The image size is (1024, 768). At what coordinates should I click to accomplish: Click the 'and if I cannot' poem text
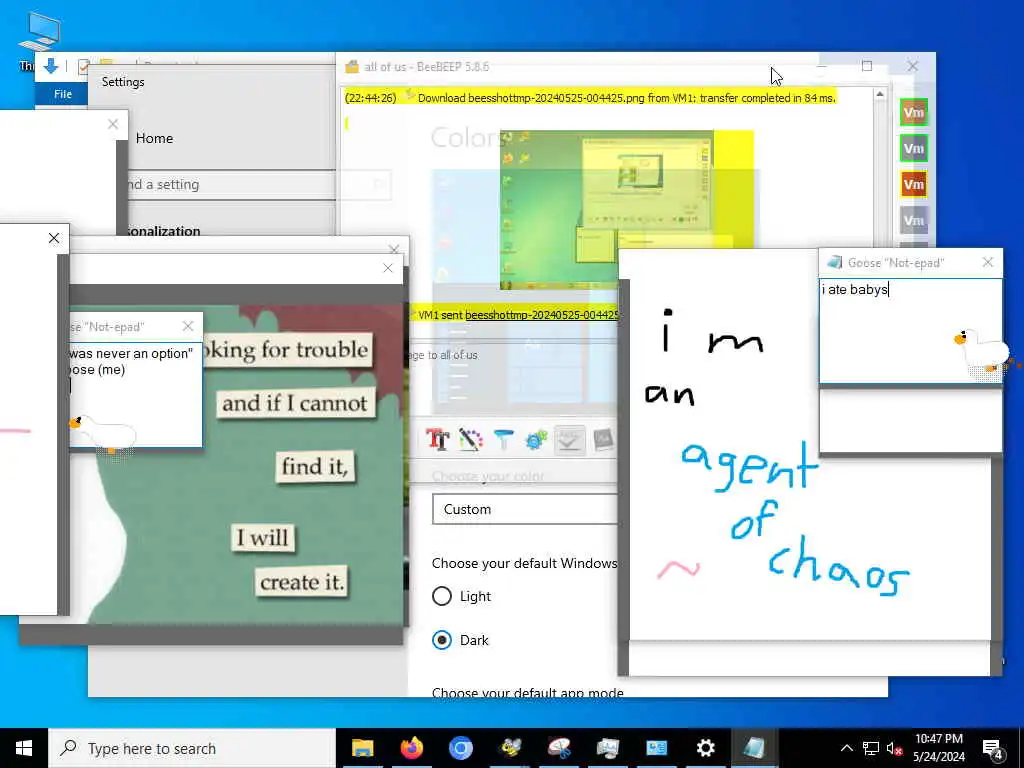295,404
